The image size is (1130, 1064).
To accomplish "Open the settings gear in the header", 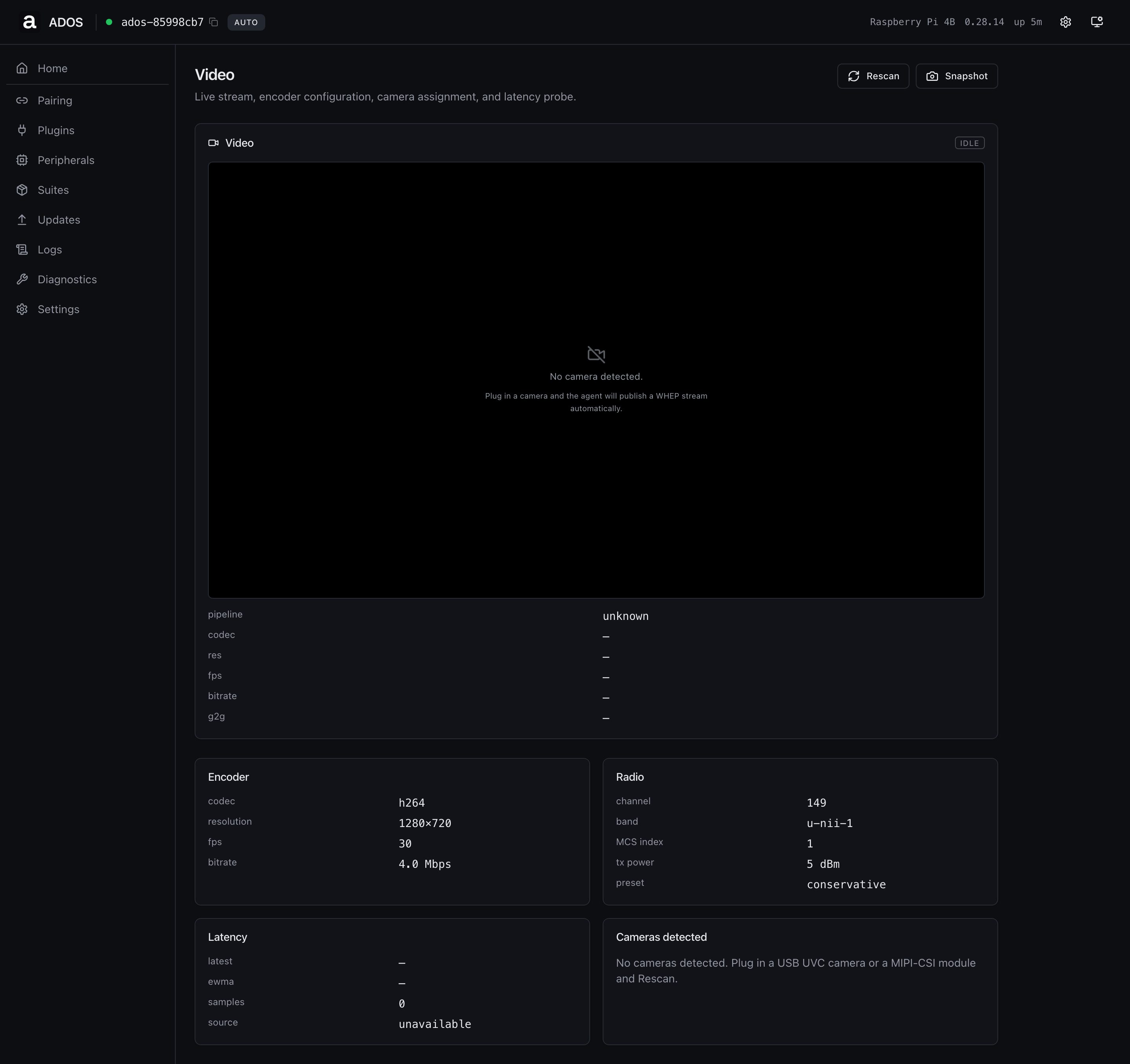I will [1065, 22].
